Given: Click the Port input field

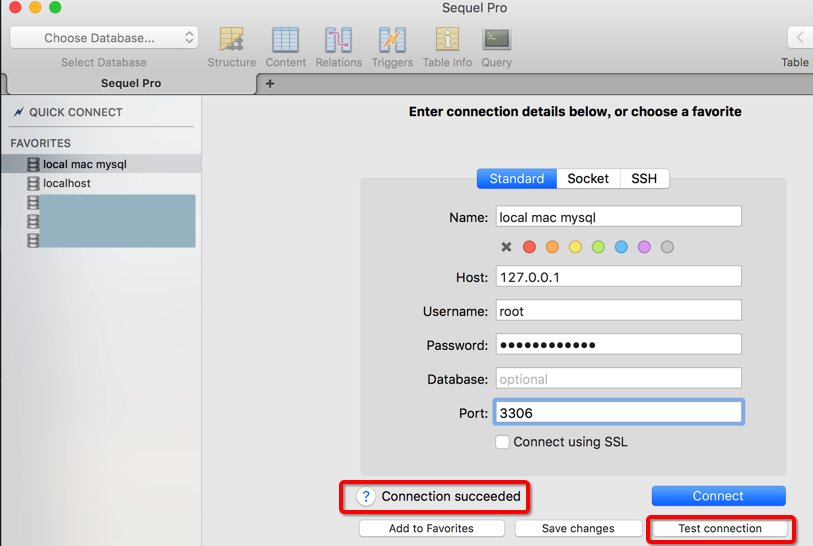Looking at the screenshot, I should pyautogui.click(x=619, y=412).
